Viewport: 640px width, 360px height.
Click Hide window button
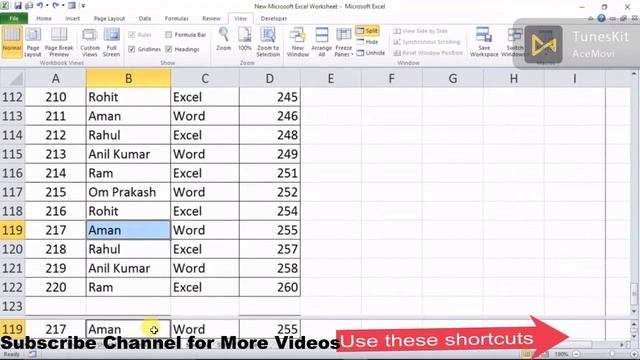pos(367,42)
